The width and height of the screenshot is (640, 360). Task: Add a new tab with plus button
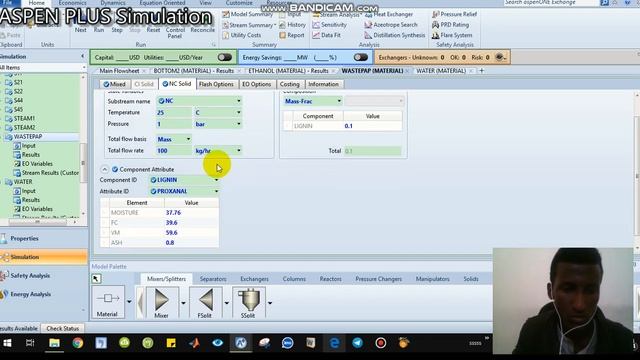pyautogui.click(x=482, y=71)
